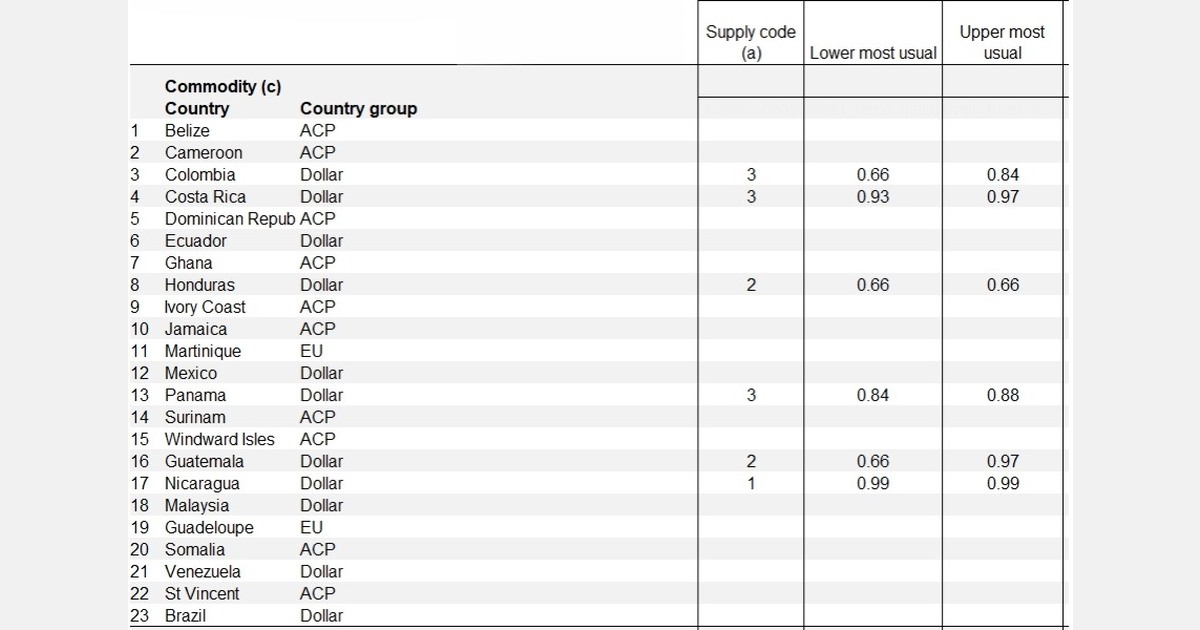Select Nicaragua's lower most usual 0.99

(873, 483)
